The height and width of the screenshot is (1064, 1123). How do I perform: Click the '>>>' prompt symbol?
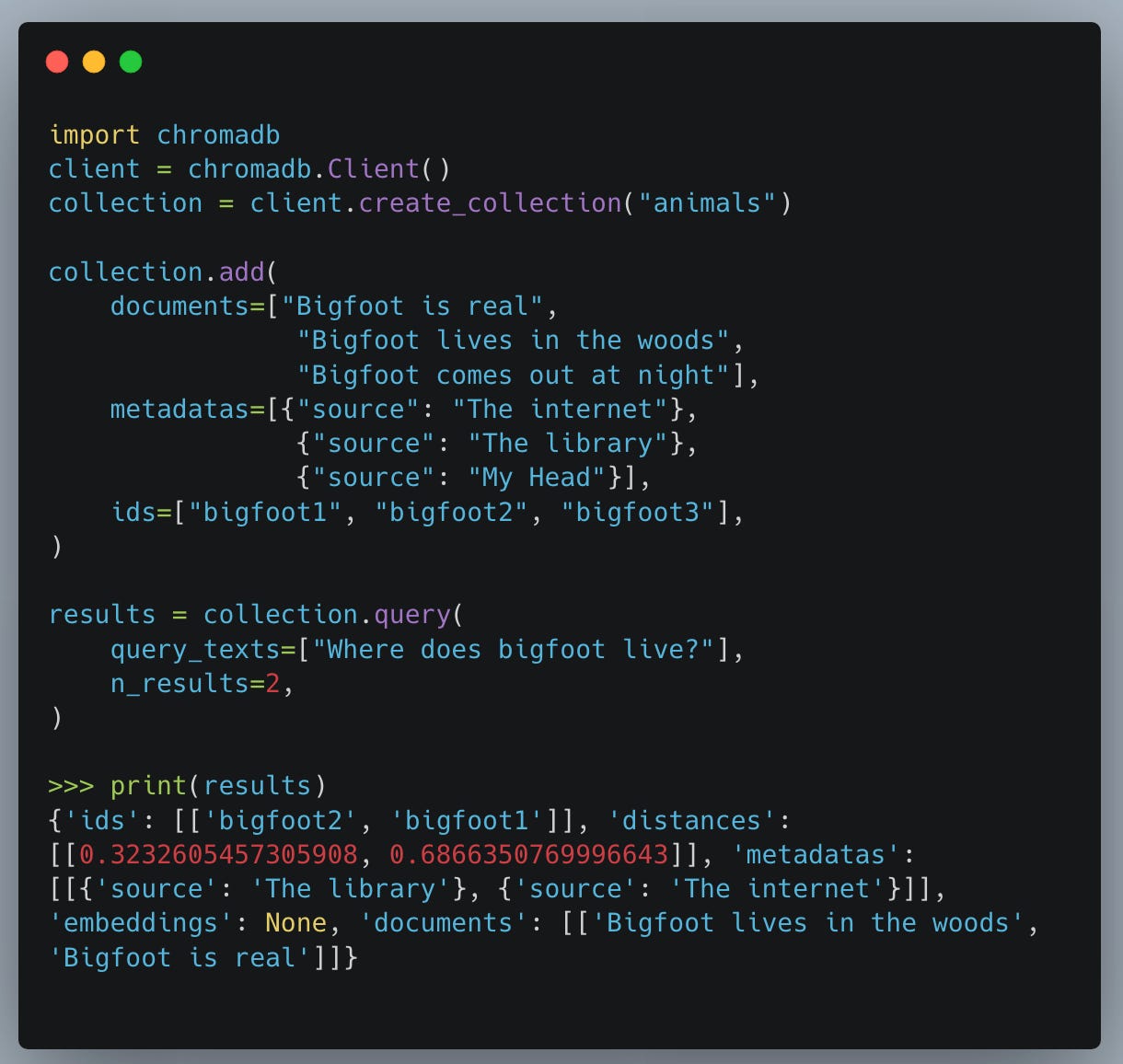pos(72,786)
